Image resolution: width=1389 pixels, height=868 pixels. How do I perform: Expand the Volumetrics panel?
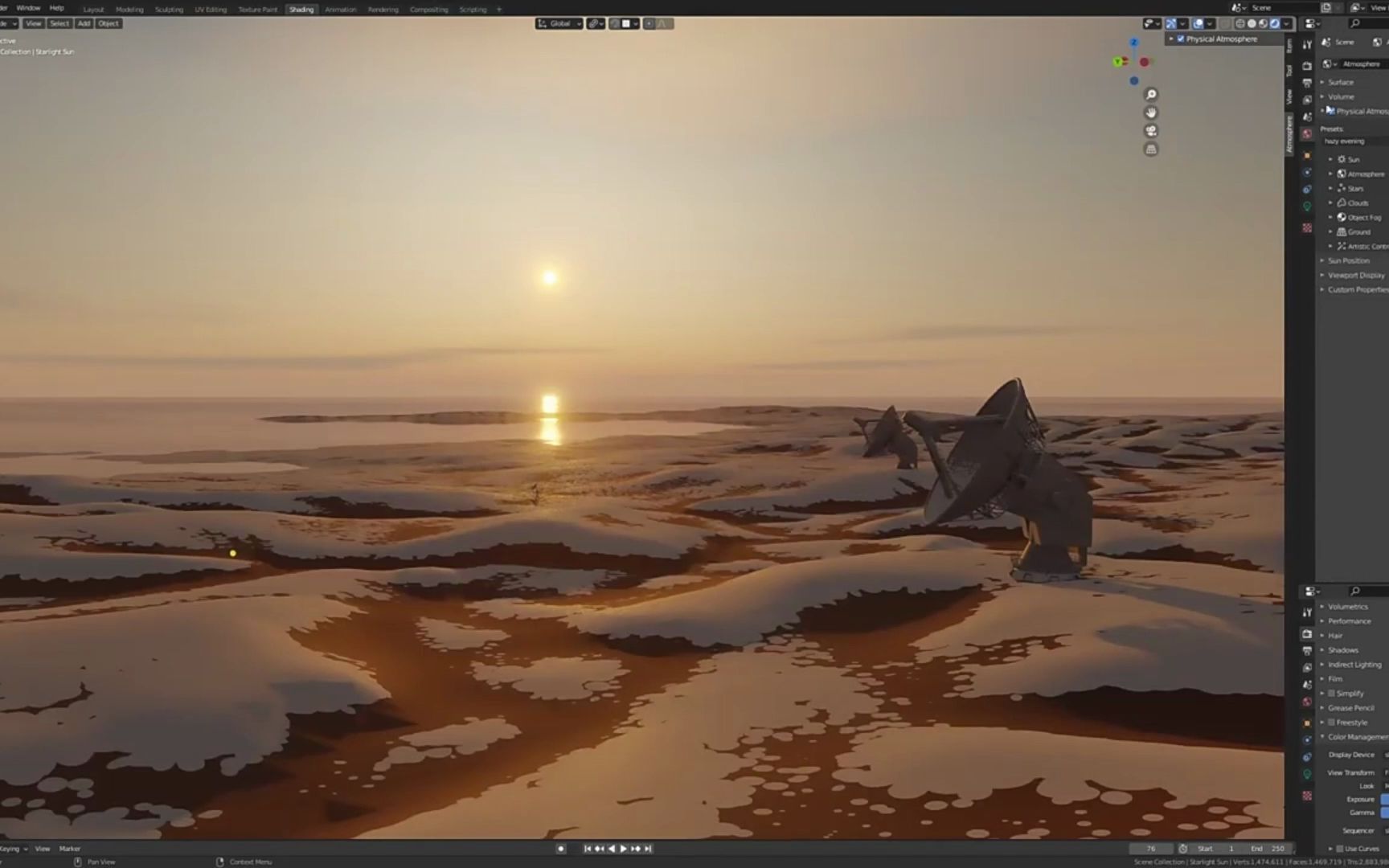[x=1347, y=607]
